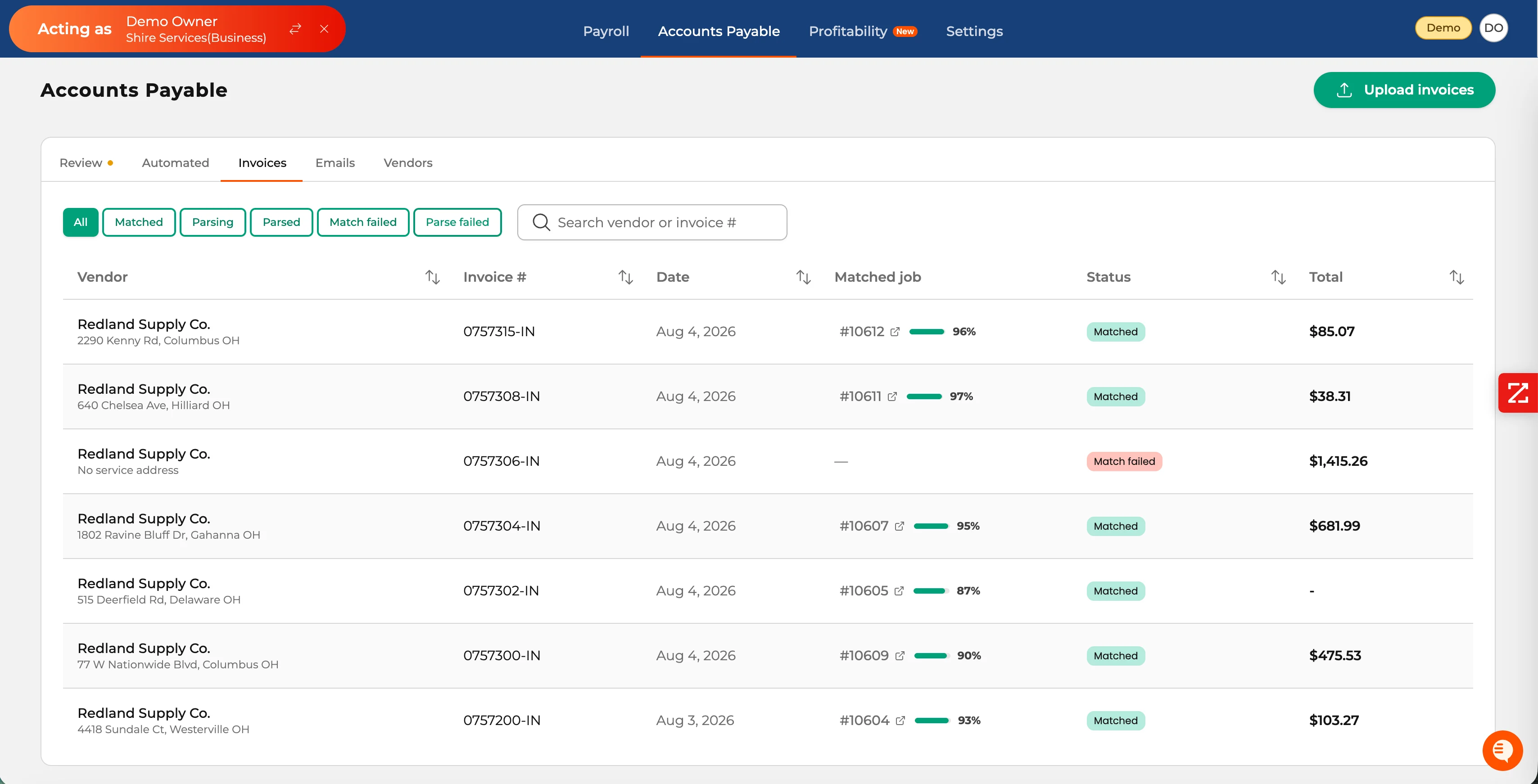1538x784 pixels.
Task: Open external link icon for job #10607
Action: click(x=899, y=526)
